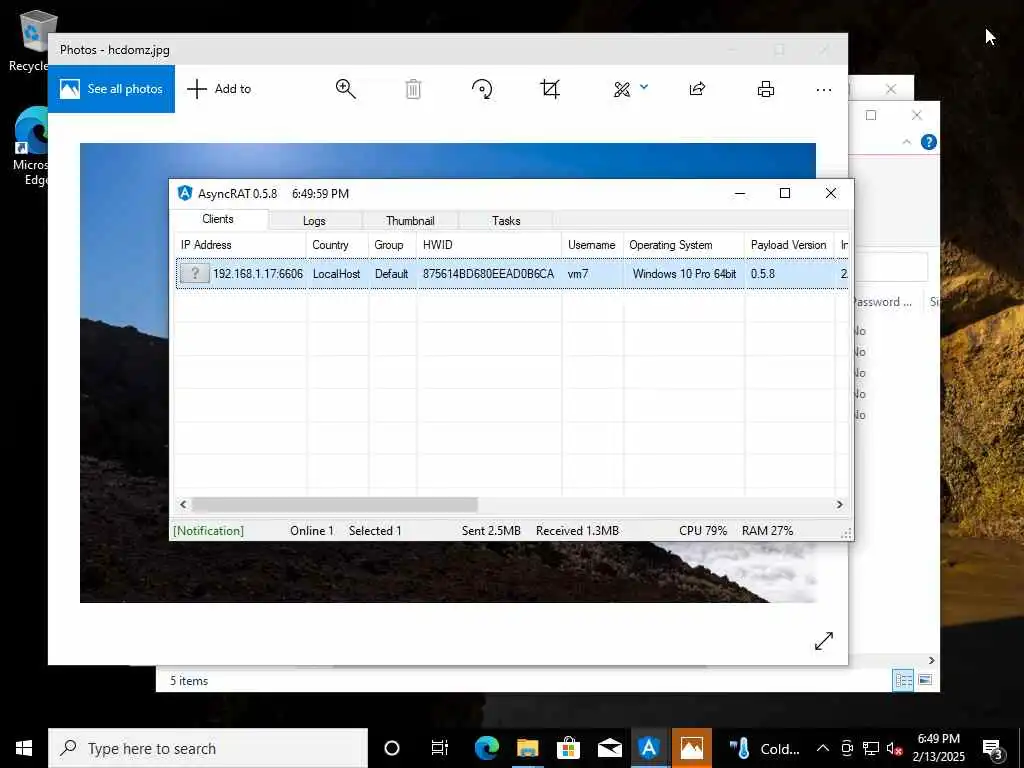Click the Group column header
Viewport: 1024px width, 768px height.
[392, 245]
